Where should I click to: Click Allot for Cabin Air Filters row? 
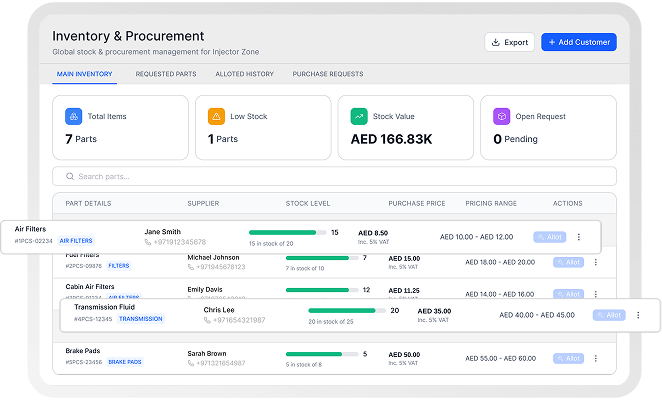pyautogui.click(x=568, y=294)
